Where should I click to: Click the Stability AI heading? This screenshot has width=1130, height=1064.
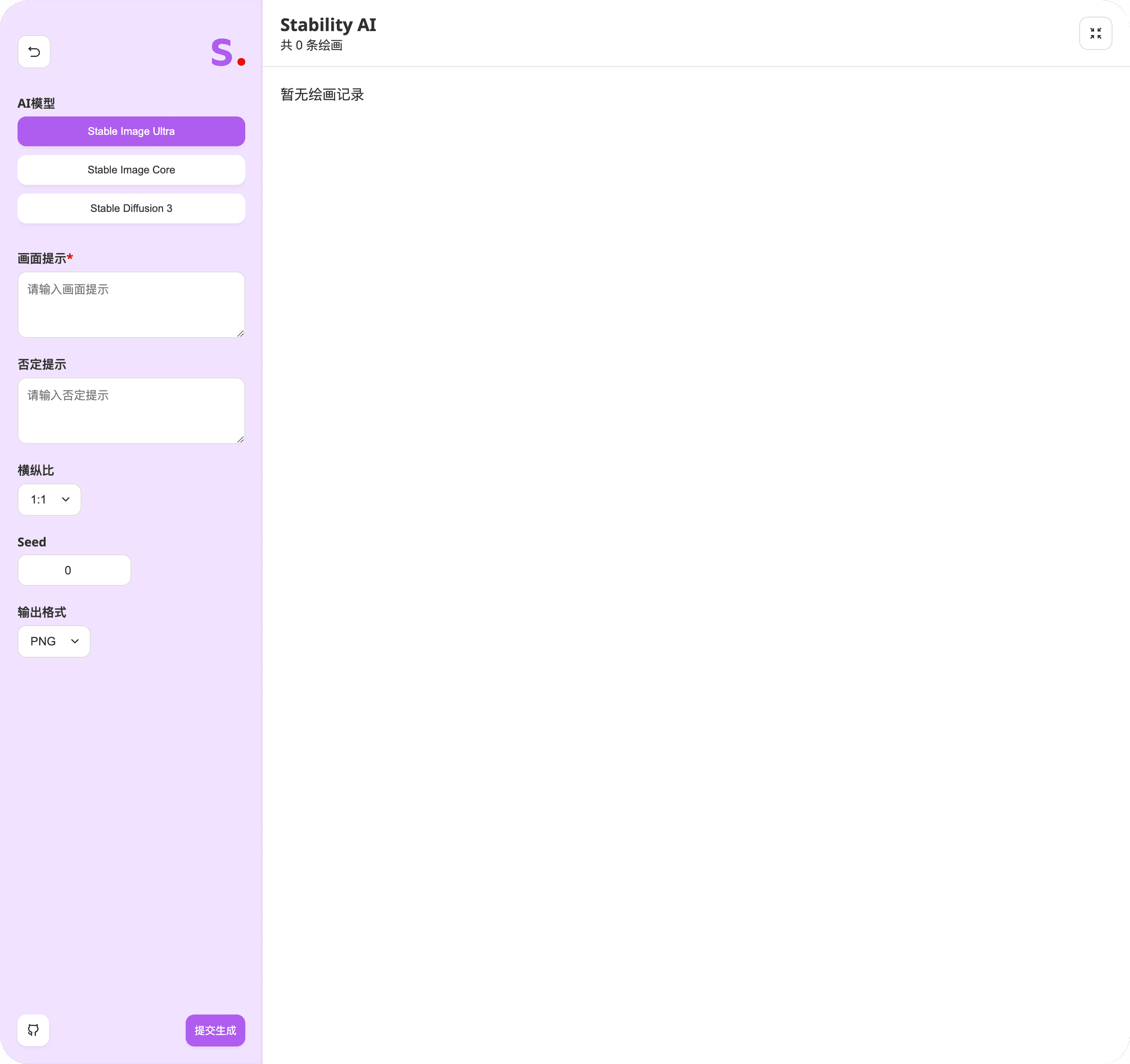328,25
